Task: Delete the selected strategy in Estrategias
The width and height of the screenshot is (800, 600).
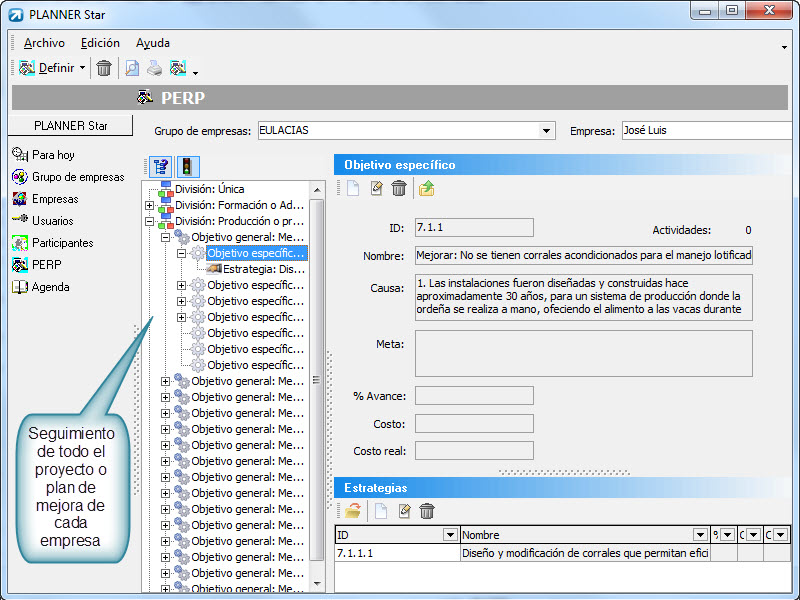Action: click(x=427, y=511)
